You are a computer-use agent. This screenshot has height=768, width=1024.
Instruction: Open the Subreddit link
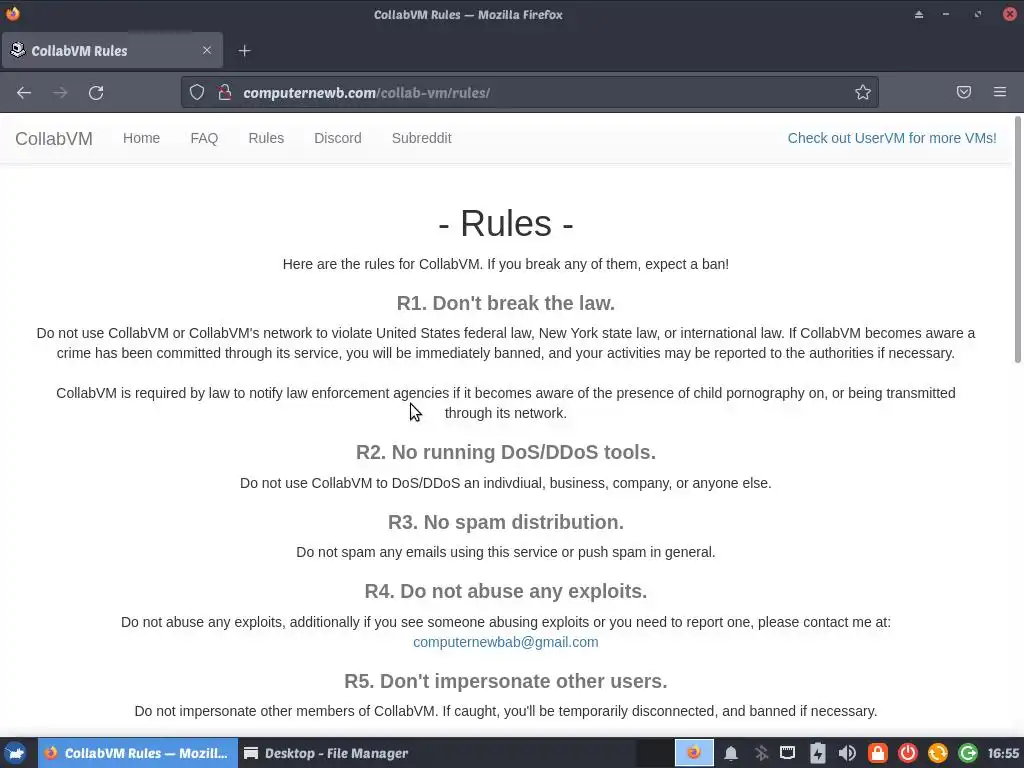(x=421, y=138)
